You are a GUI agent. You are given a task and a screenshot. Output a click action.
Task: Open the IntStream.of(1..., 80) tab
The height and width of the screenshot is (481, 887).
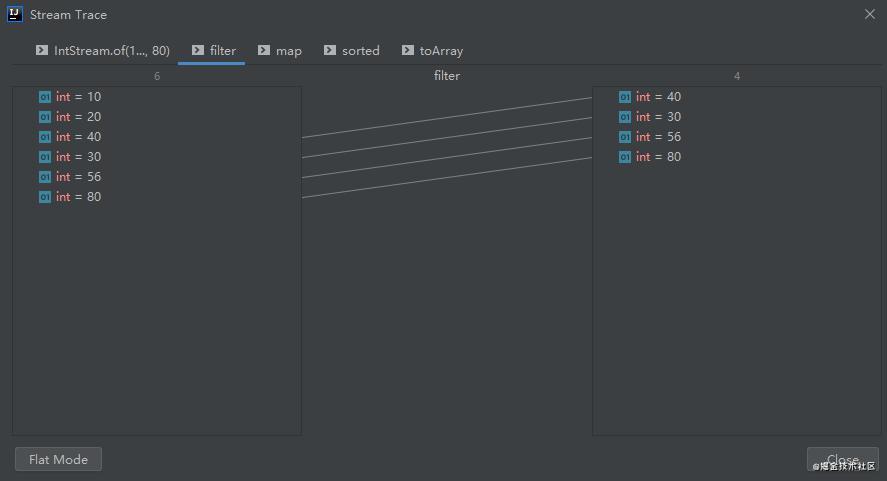(102, 51)
